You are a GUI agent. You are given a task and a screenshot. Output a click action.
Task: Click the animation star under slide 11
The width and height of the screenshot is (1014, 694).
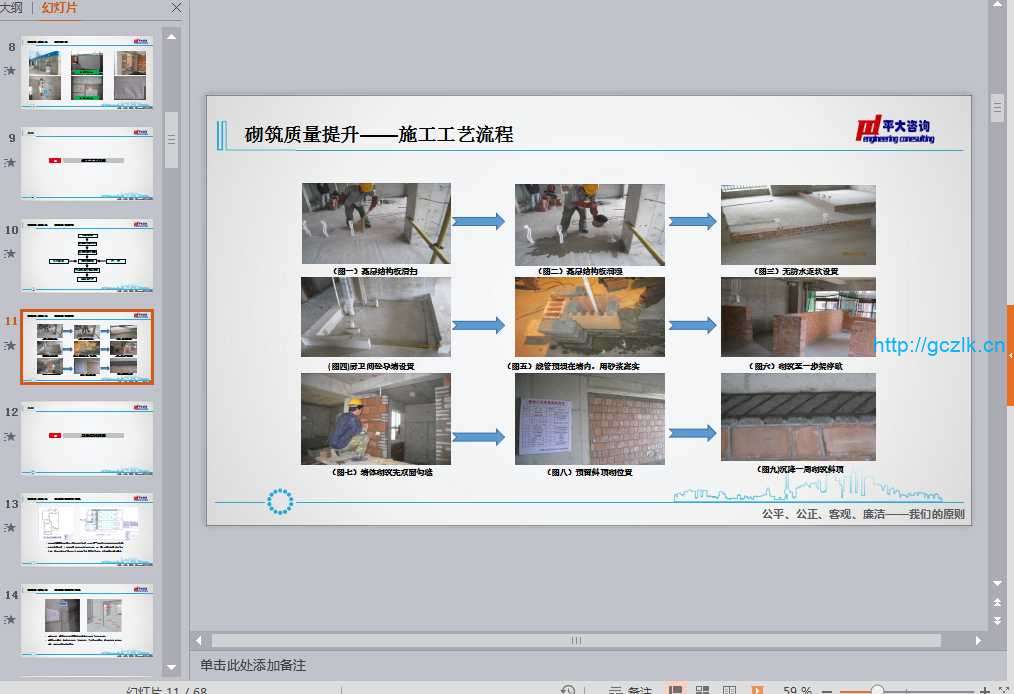10,346
